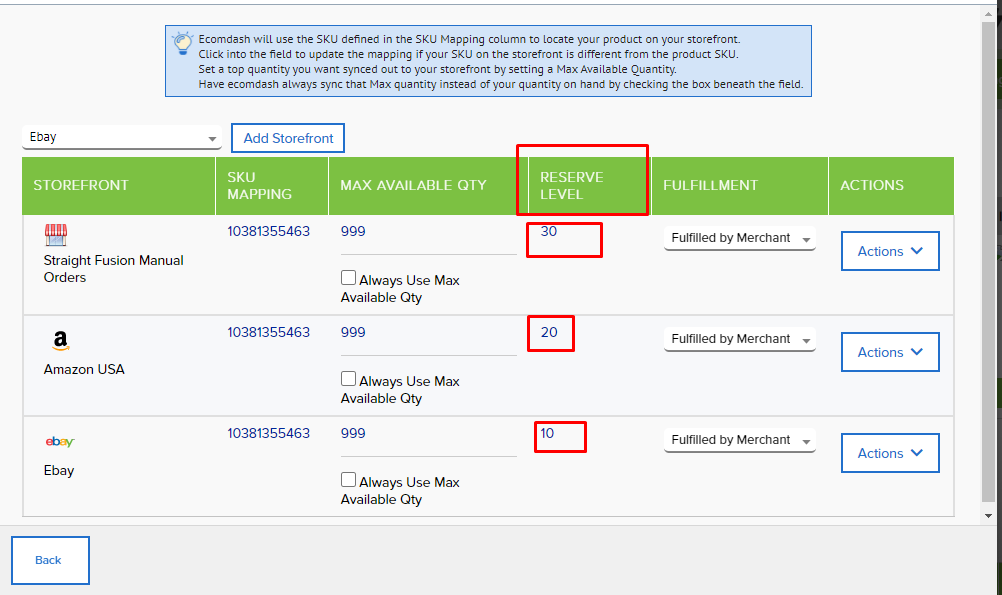Change fulfillment dropdown for Amazon USA

[x=740, y=339]
